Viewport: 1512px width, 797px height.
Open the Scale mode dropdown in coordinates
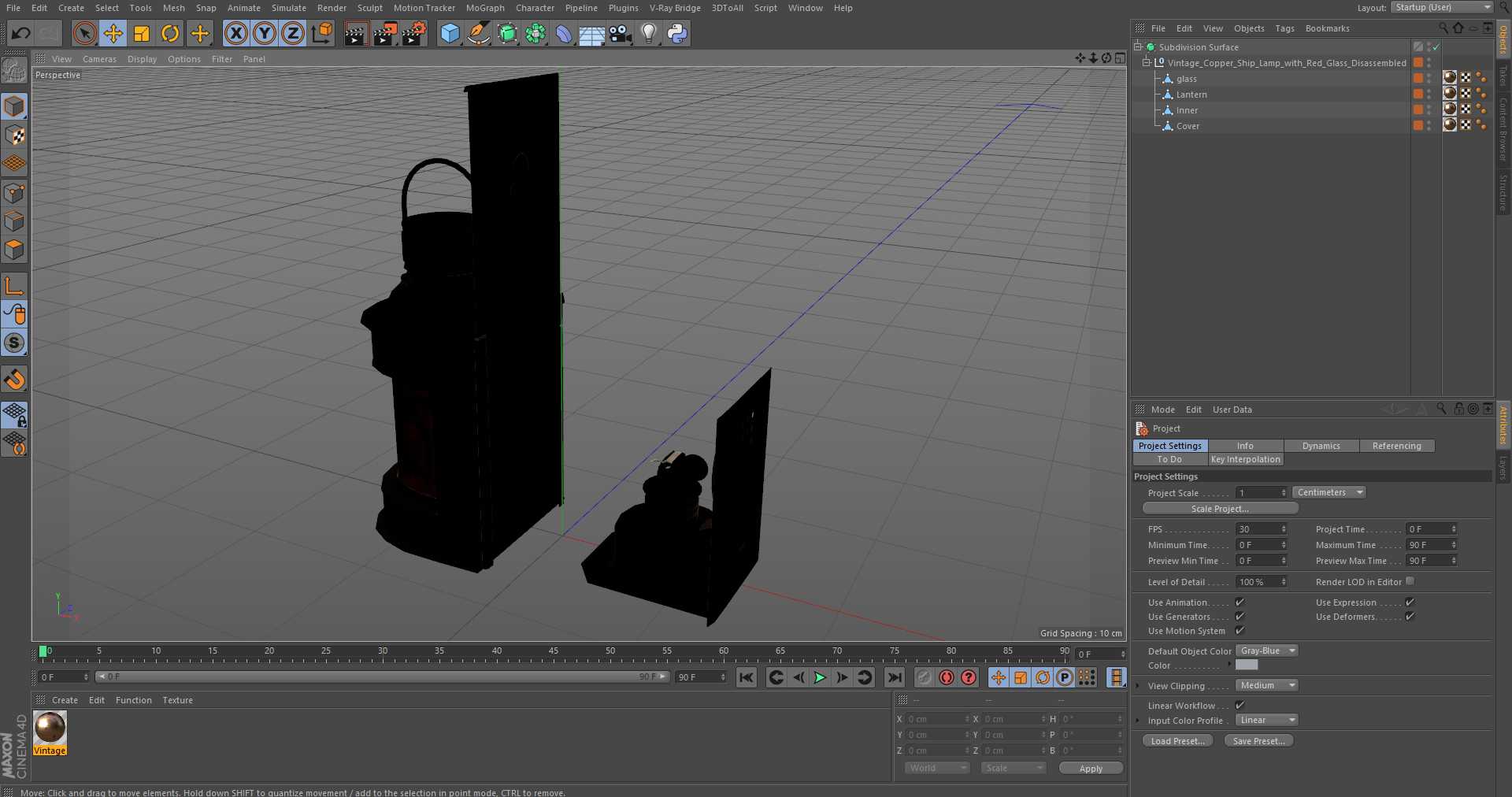[1013, 768]
